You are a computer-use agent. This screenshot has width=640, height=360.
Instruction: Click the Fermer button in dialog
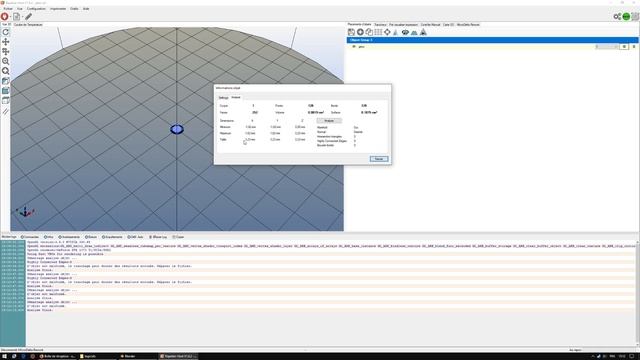coord(379,159)
